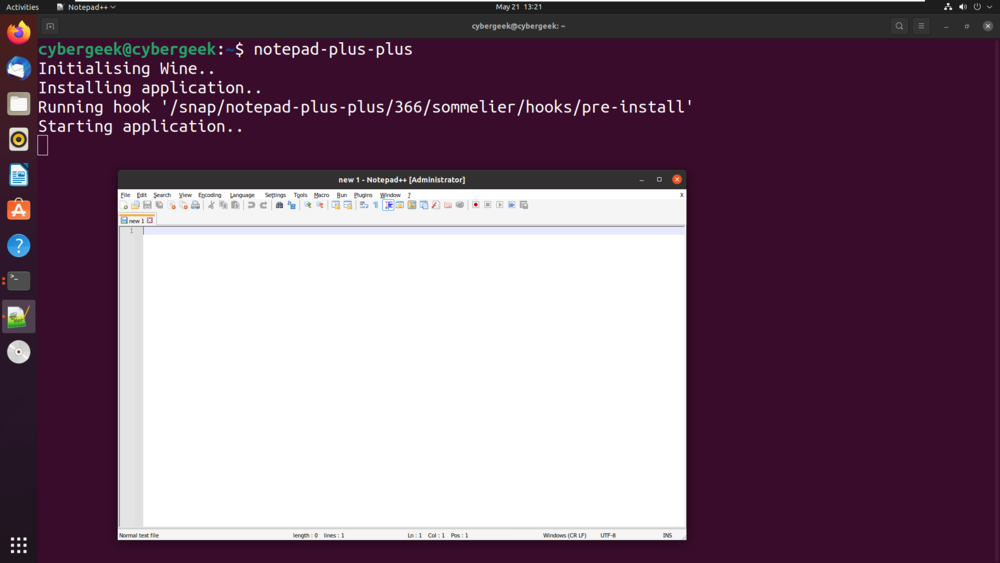This screenshot has width=1000, height=563.
Task: Click the Open file folder icon
Action: tap(135, 205)
